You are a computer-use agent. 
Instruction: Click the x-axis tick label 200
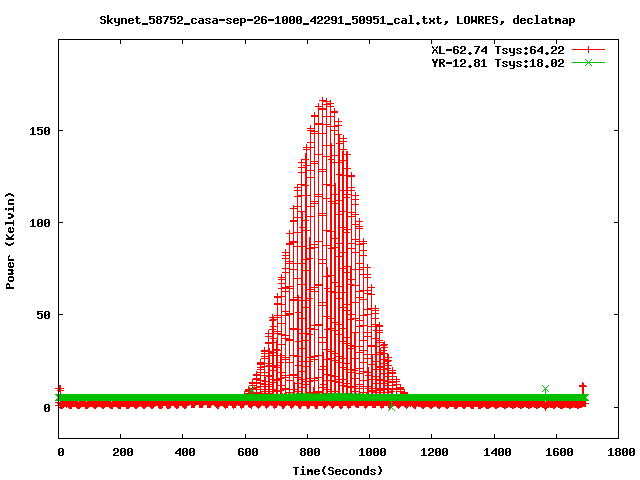pyautogui.click(x=123, y=452)
